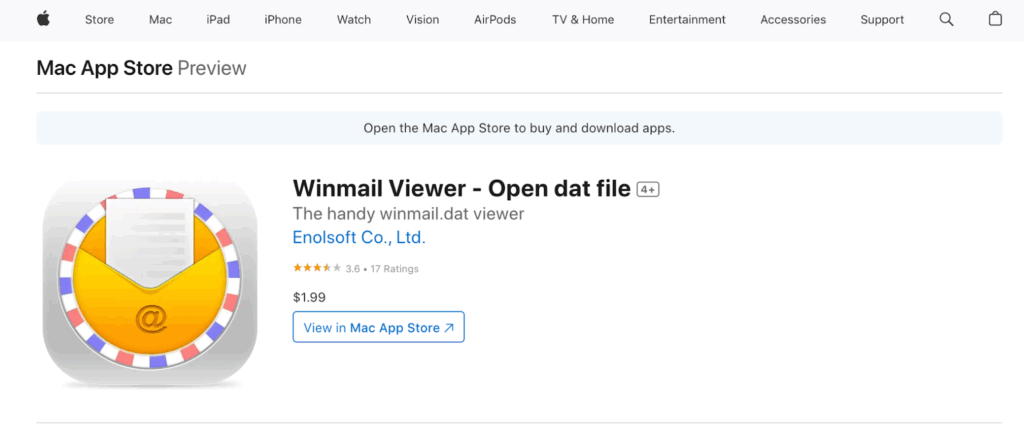The image size is (1024, 435).
Task: Open the search magnifier icon
Action: (946, 19)
